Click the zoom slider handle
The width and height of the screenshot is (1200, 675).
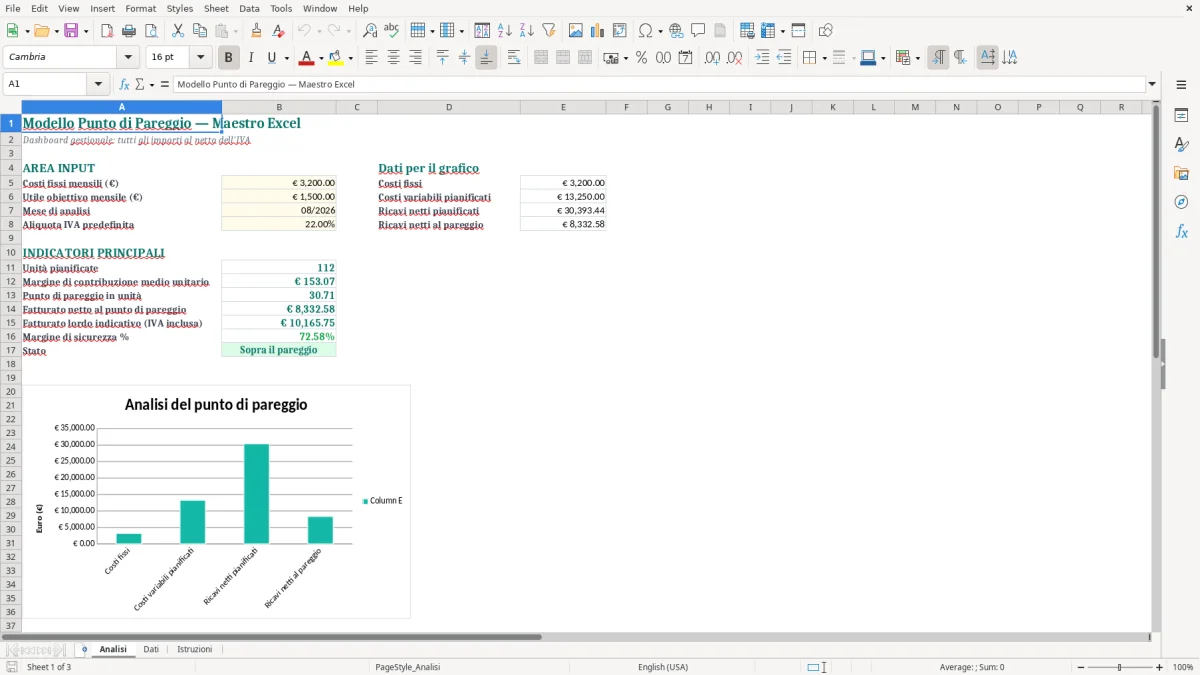coord(1120,667)
